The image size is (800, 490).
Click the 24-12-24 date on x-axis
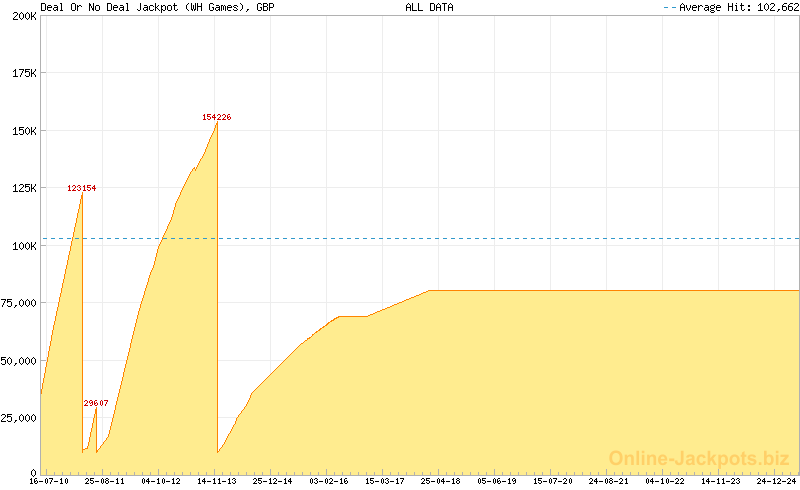777,481
